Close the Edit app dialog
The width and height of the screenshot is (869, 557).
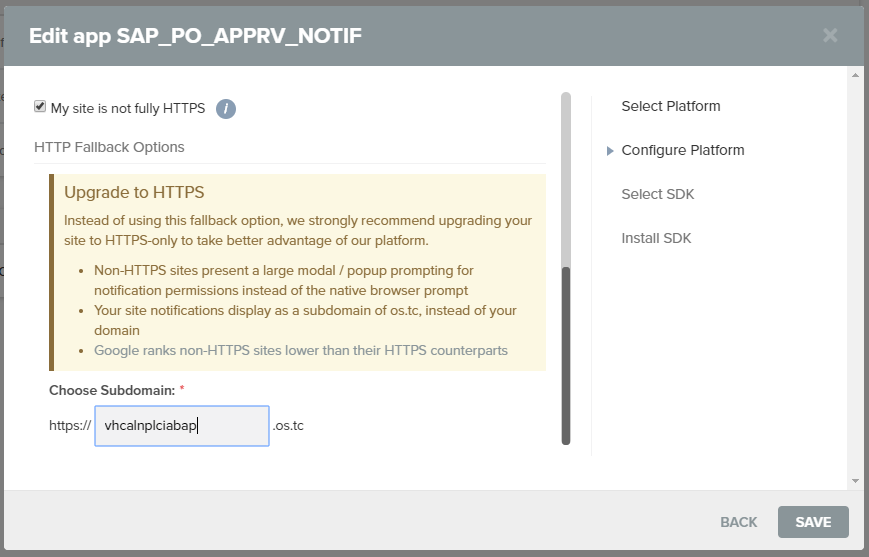coord(829,36)
